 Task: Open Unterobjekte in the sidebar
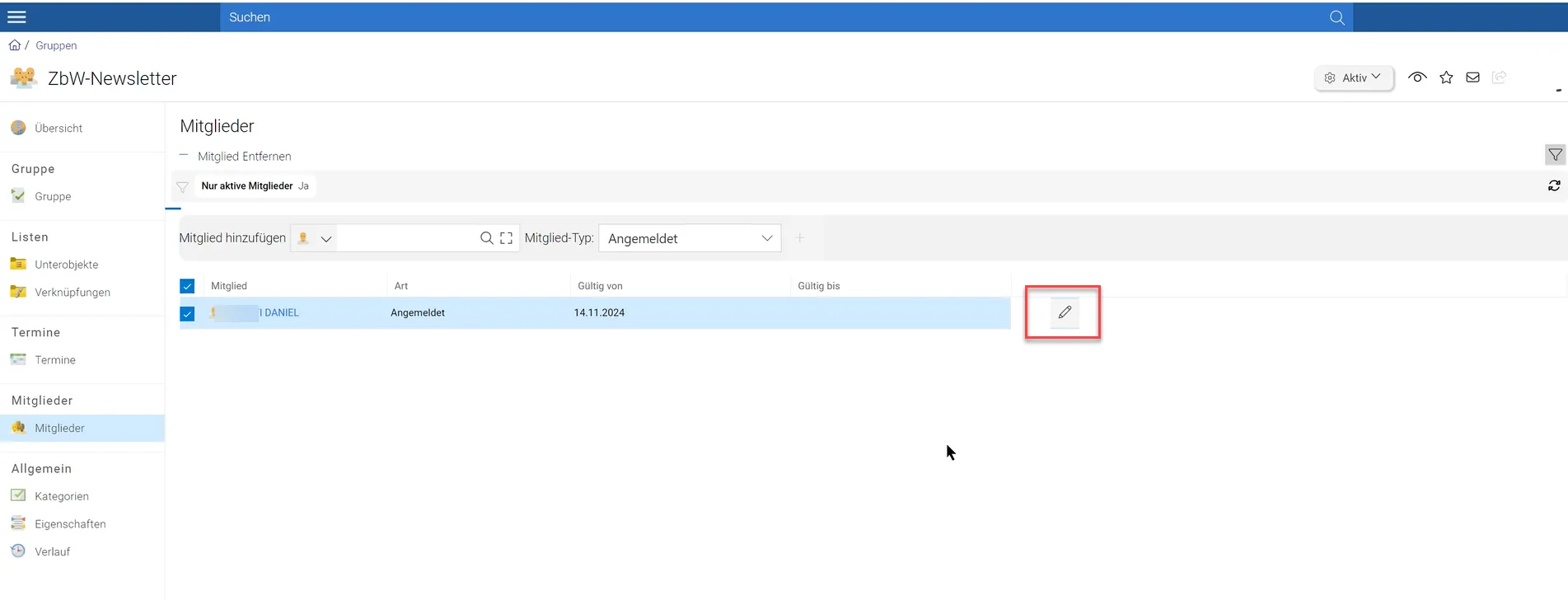point(82,265)
